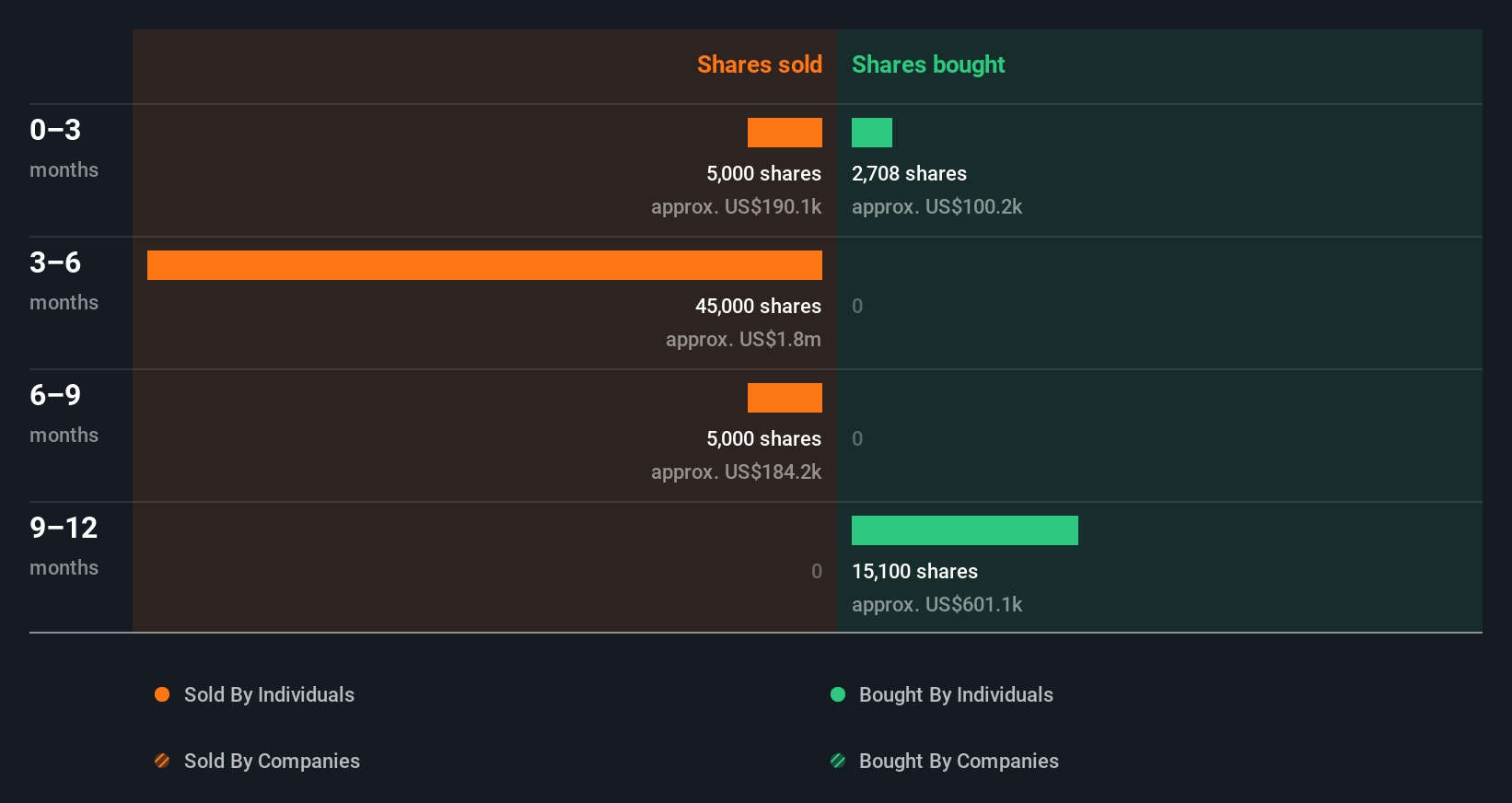This screenshot has height=803, width=1512.
Task: Click the zero sold value in 9–12 months
Action: click(817, 571)
